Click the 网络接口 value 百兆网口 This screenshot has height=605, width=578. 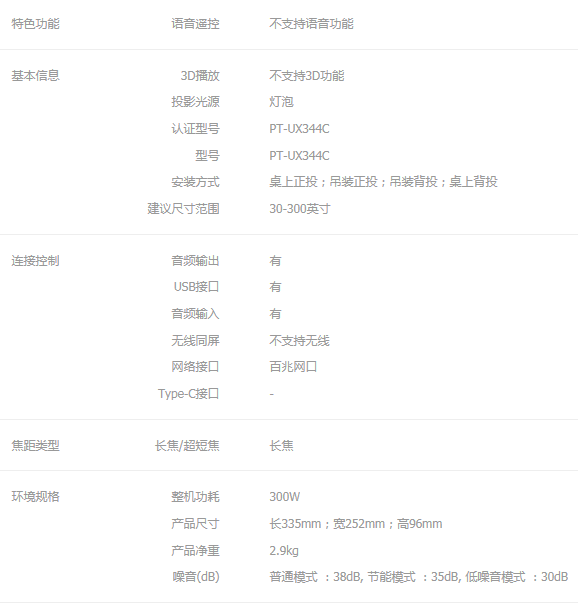pos(293,367)
